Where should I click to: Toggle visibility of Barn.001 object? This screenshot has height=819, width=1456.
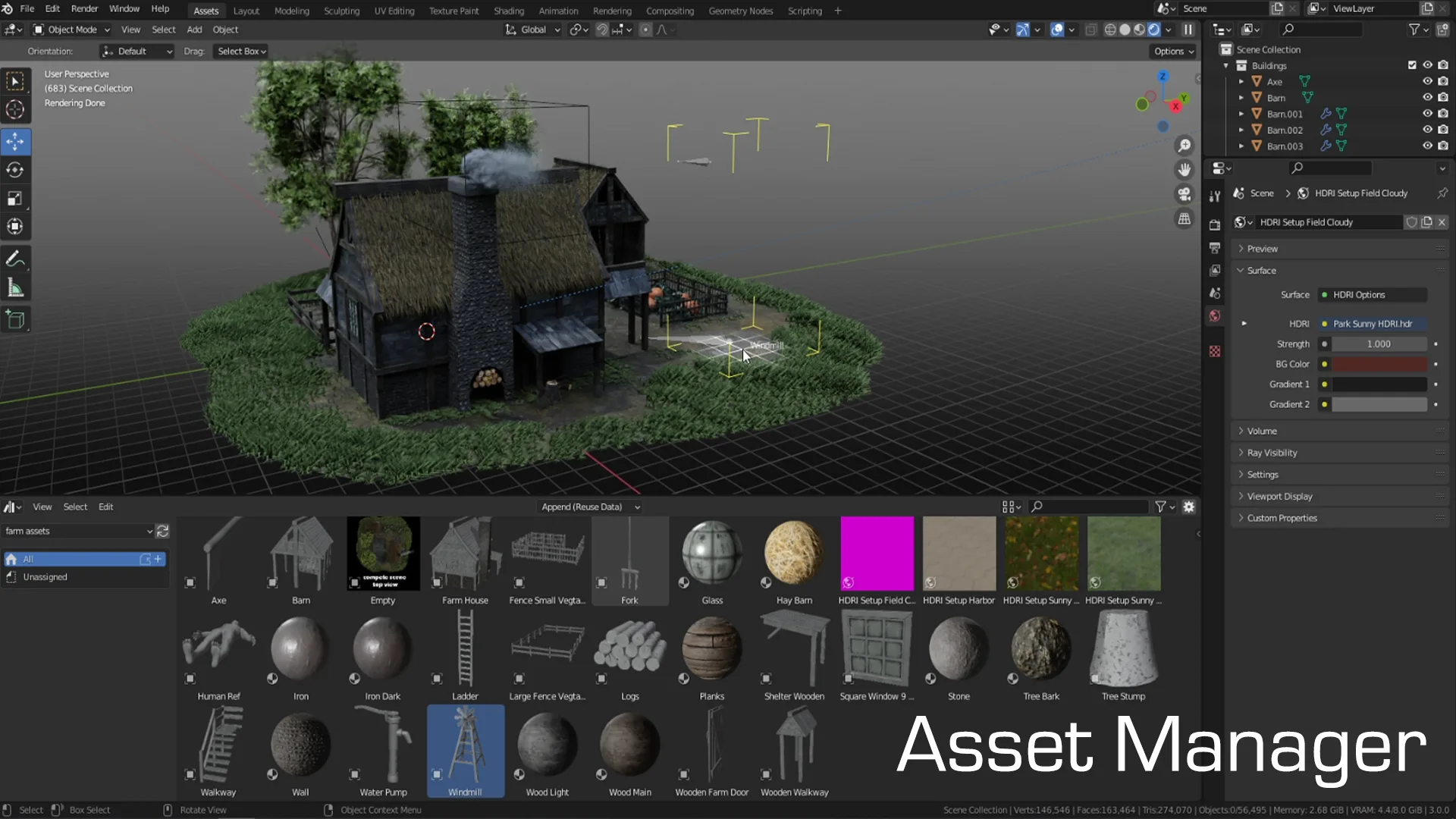(1427, 113)
